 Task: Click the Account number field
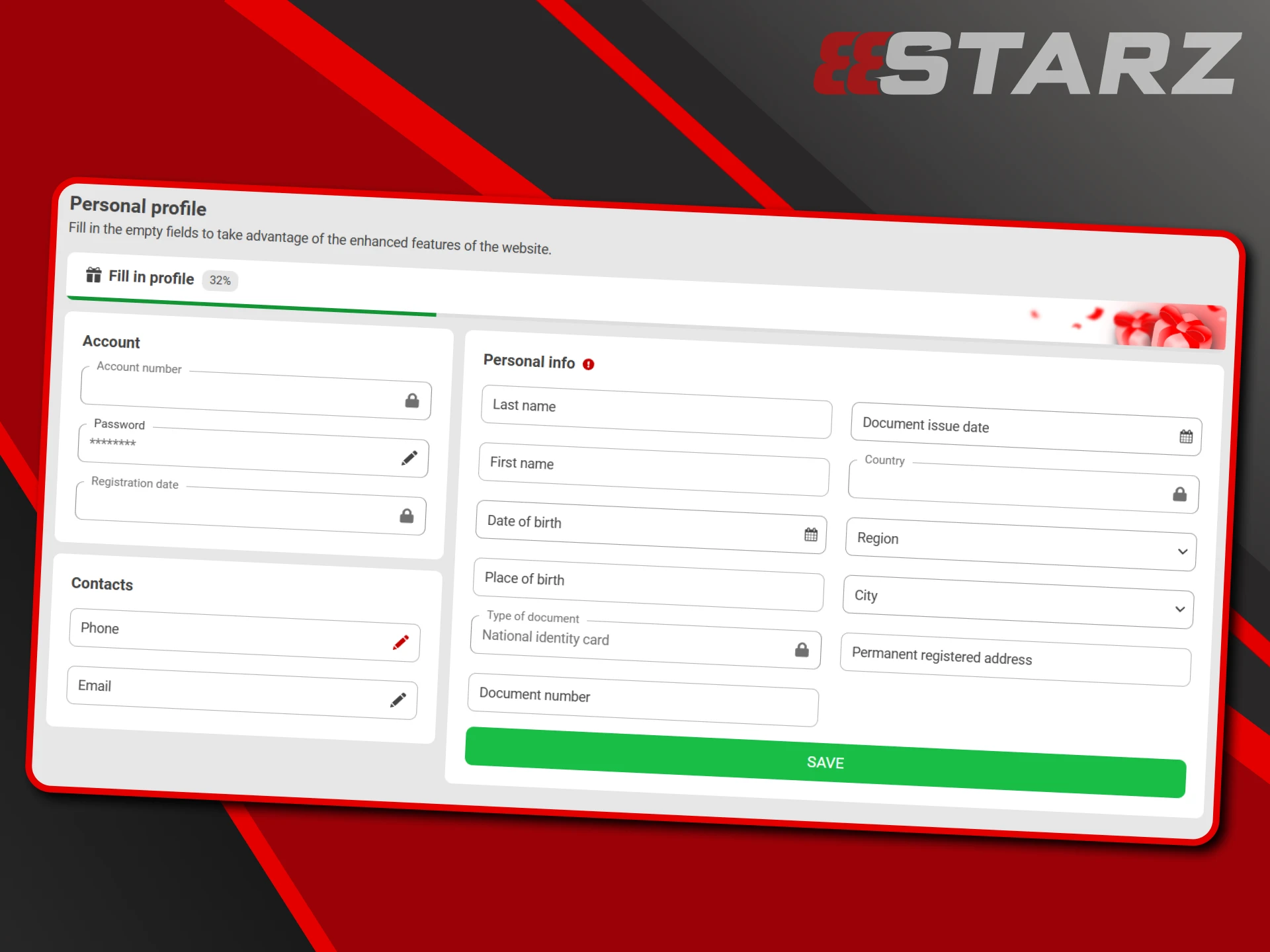[x=256, y=393]
